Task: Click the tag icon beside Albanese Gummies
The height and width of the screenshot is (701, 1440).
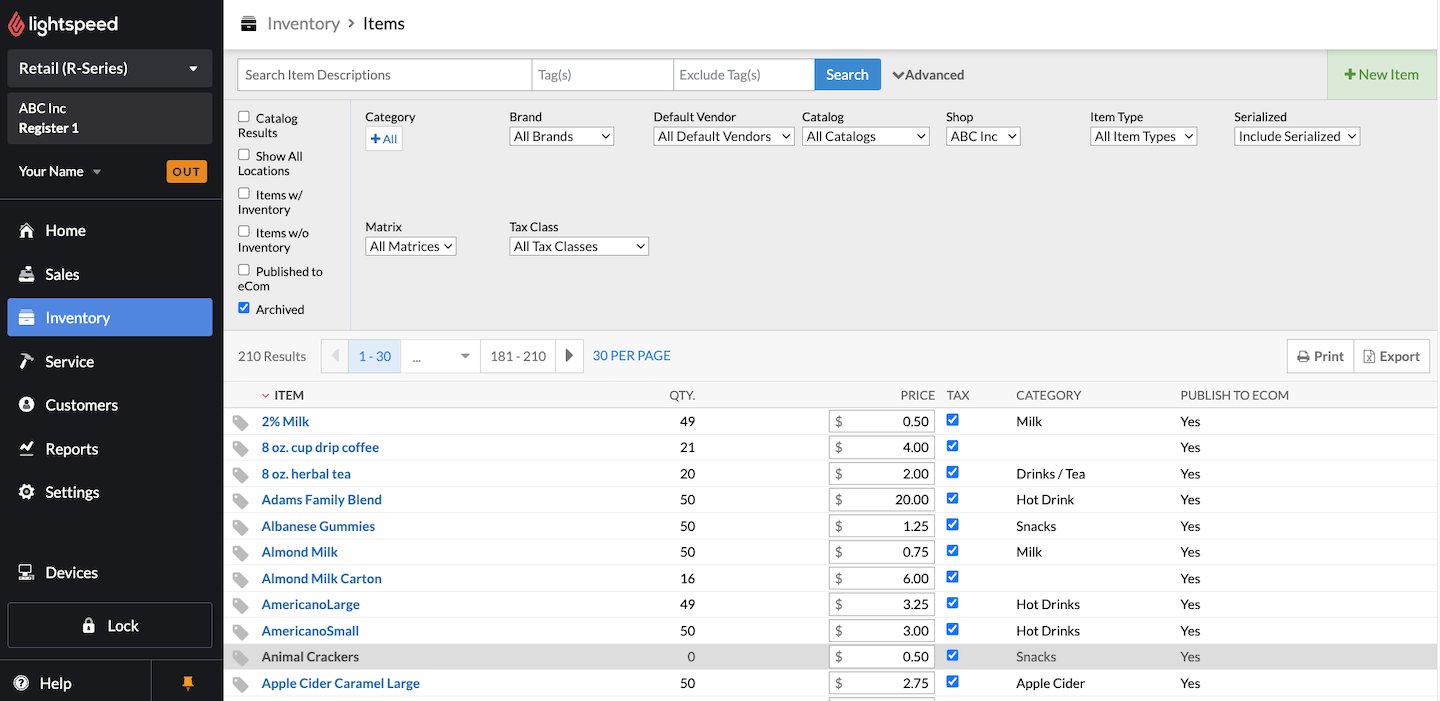Action: 240,527
